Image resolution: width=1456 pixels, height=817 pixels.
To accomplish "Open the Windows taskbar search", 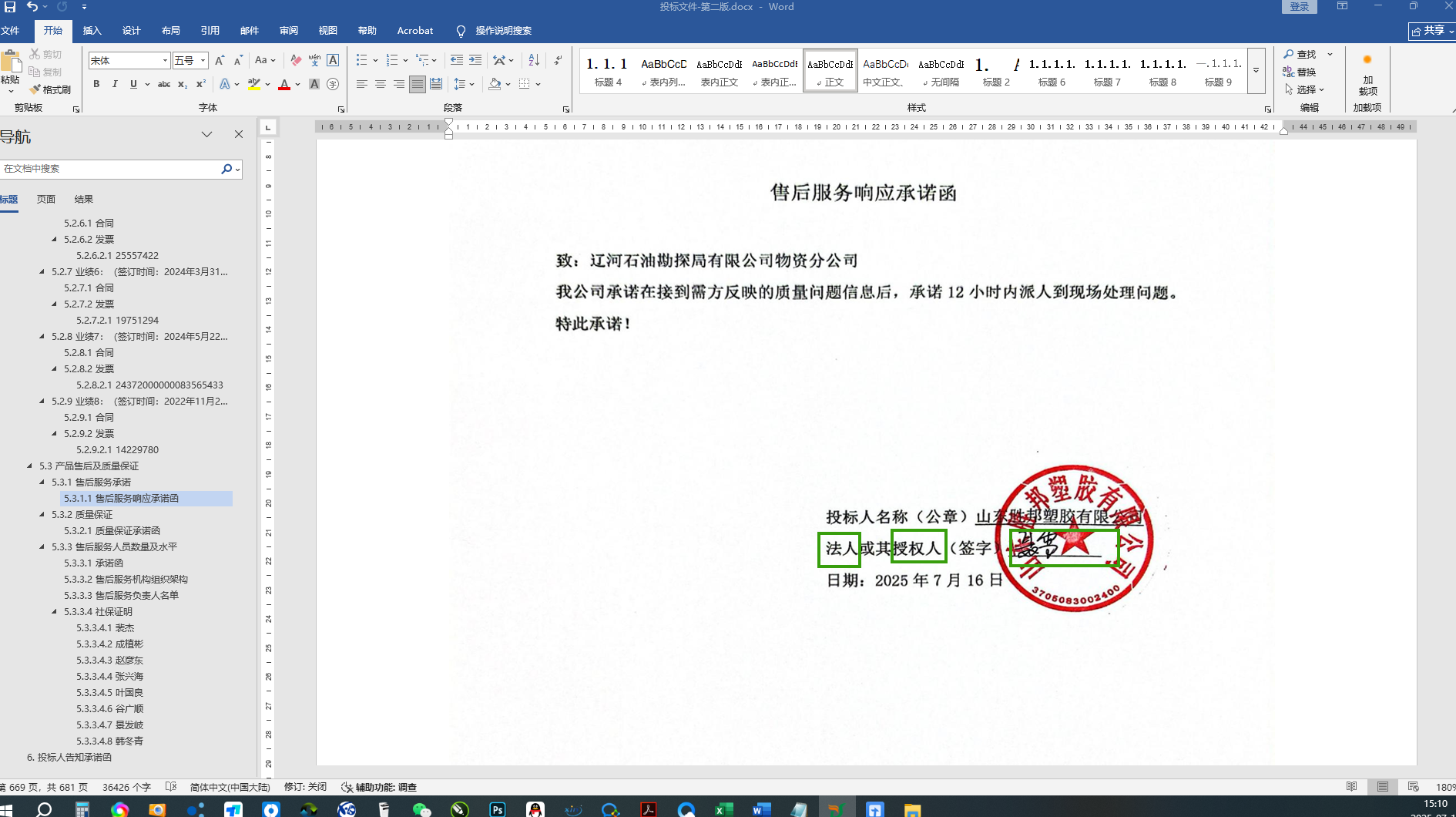I will click(44, 809).
